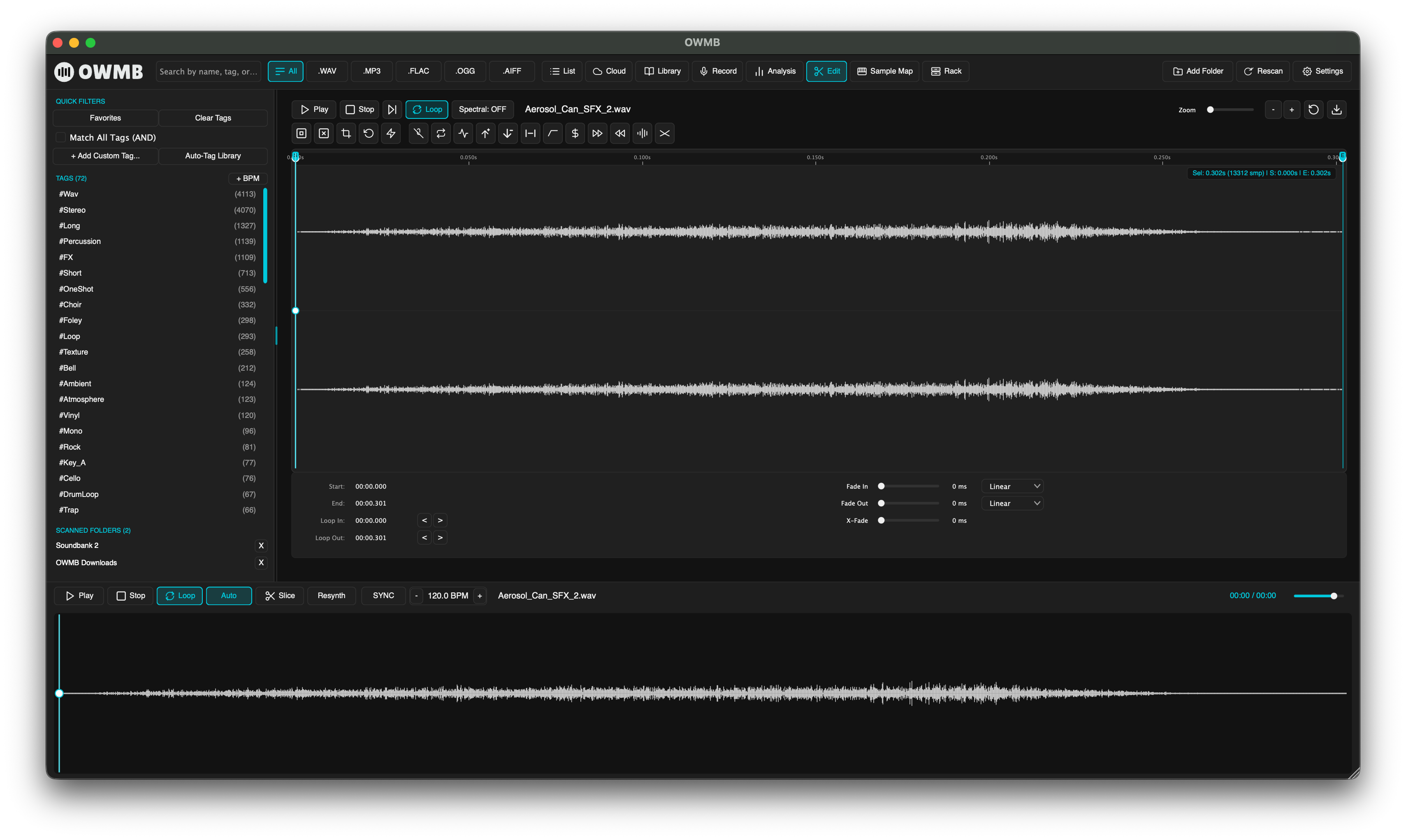1406x840 pixels.
Task: Click the dollar sign edit tool
Action: [575, 134]
